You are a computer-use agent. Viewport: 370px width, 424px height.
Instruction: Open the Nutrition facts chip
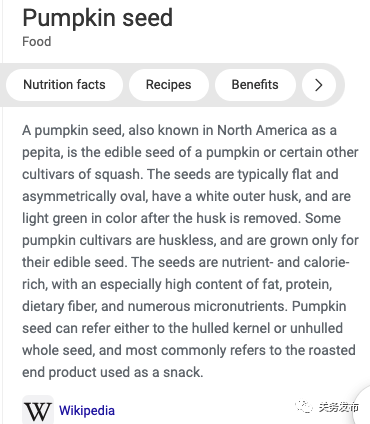64,85
